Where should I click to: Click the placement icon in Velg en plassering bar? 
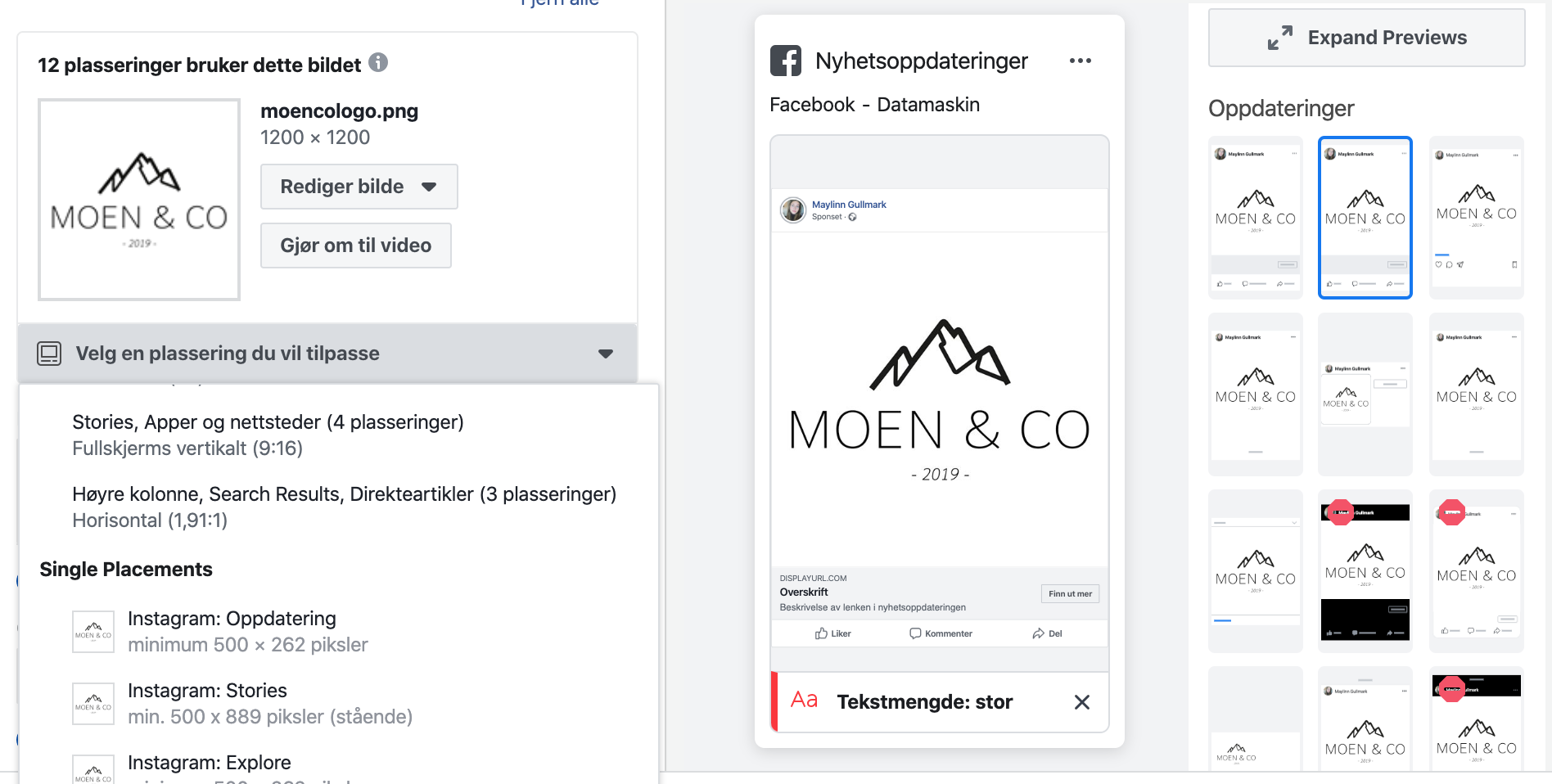49,354
